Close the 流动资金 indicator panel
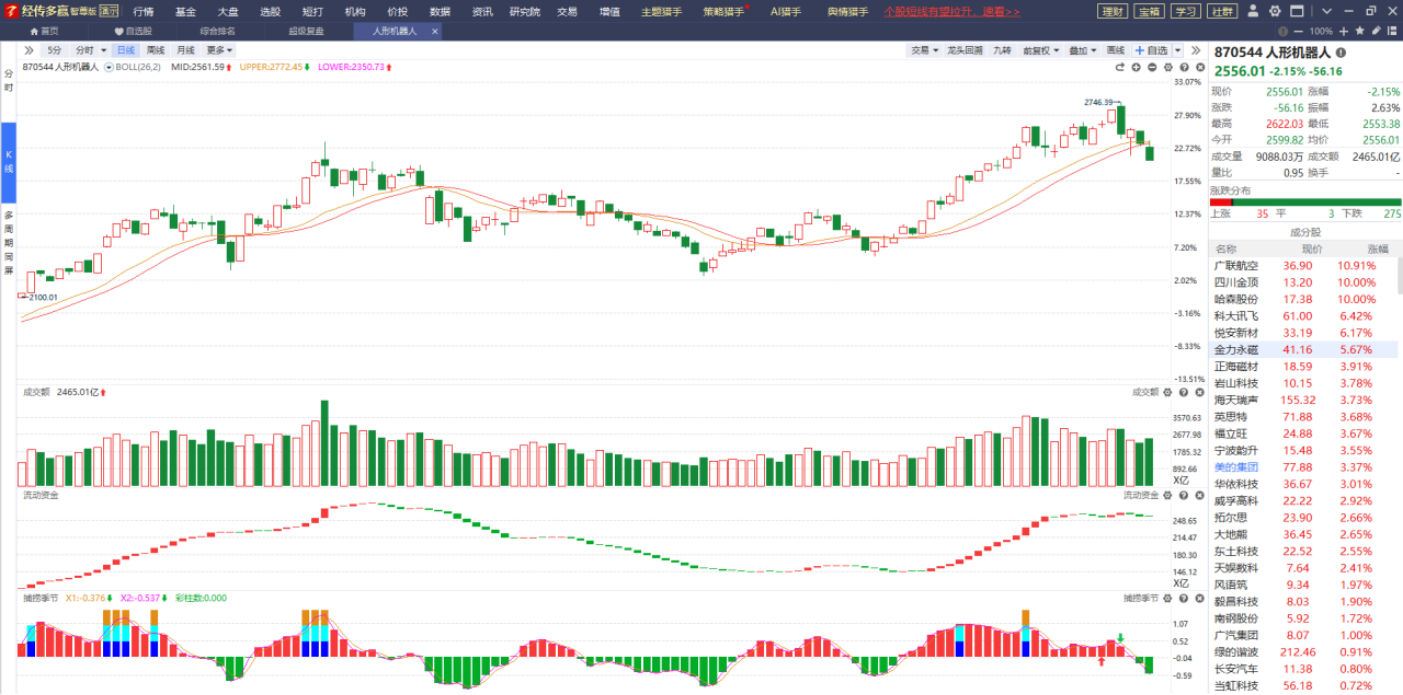 click(1199, 495)
